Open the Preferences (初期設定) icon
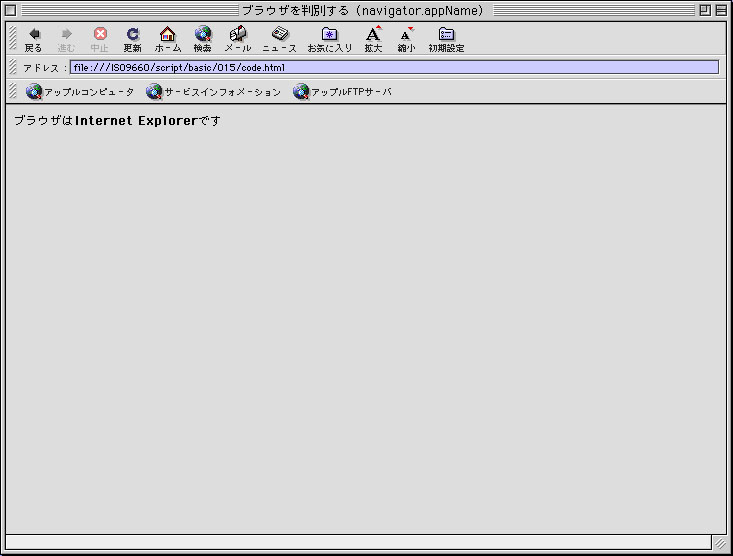 [446, 39]
